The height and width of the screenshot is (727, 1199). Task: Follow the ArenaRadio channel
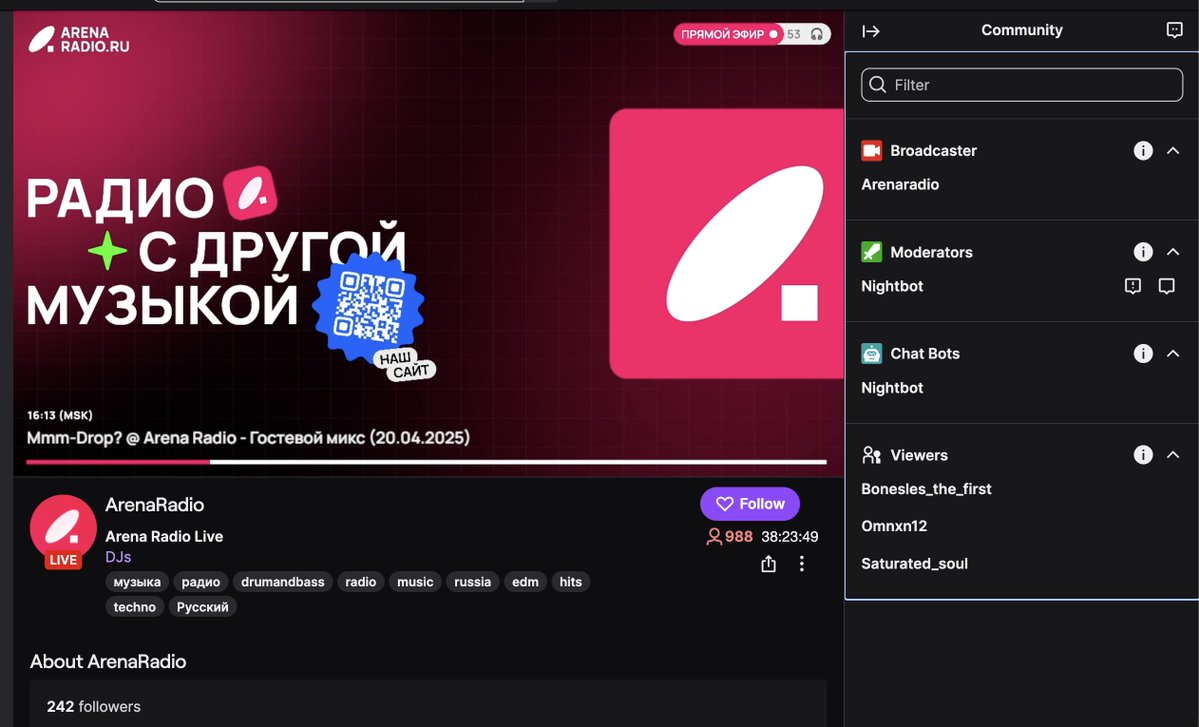[x=749, y=504]
